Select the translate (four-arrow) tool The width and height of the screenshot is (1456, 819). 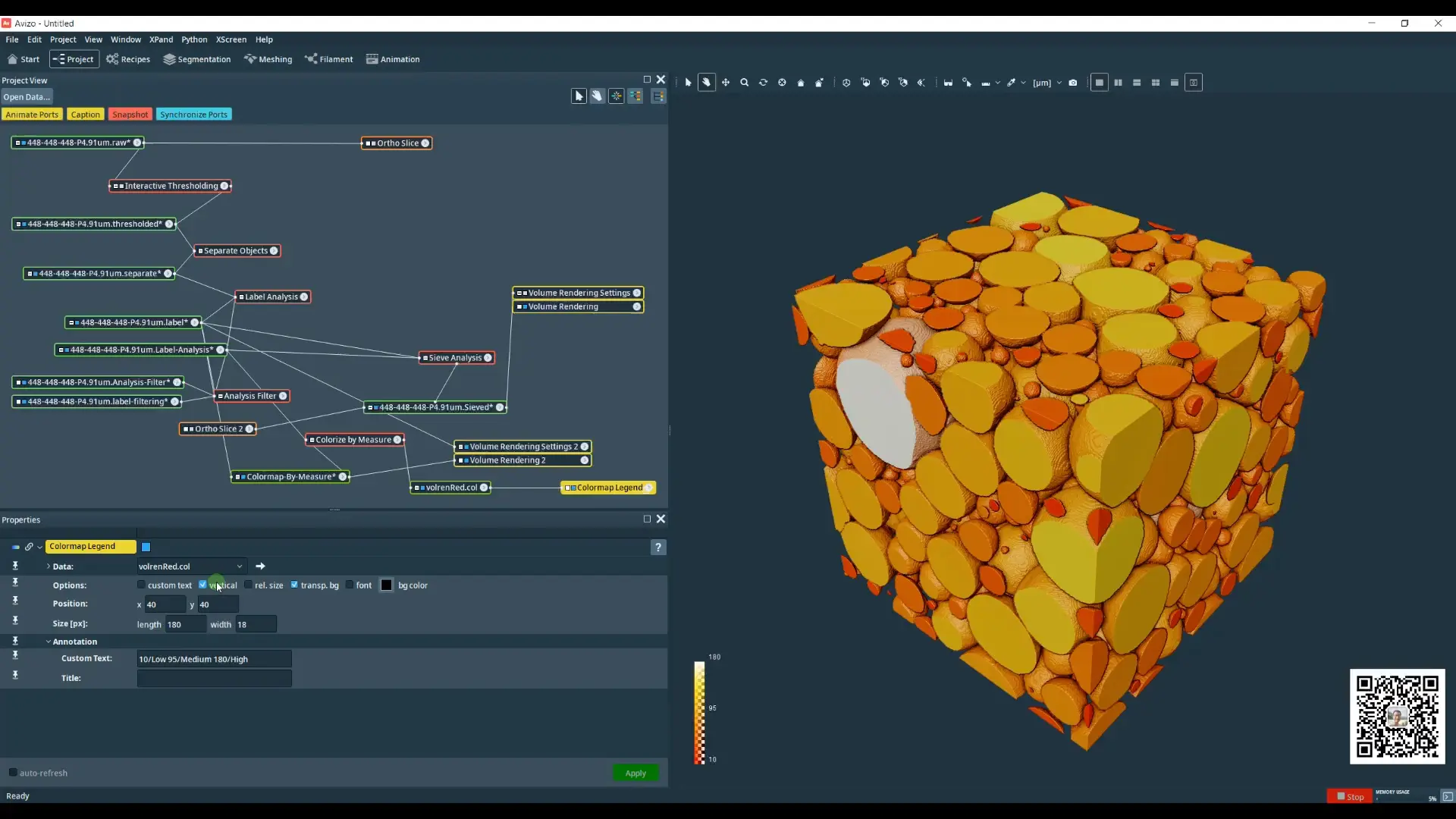pos(726,83)
